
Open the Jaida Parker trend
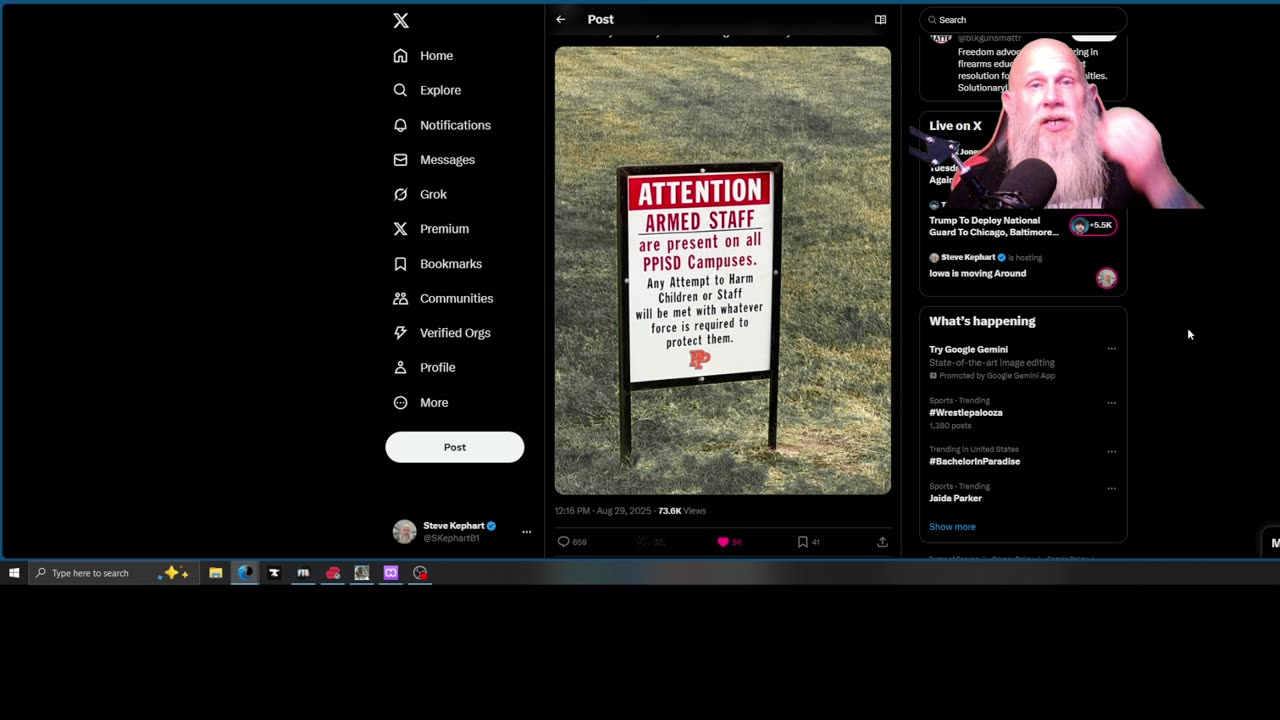955,498
